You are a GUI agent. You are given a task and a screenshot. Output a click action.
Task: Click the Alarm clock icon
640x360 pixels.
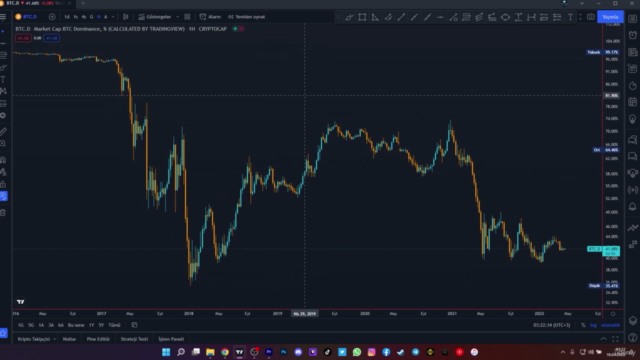[203, 17]
